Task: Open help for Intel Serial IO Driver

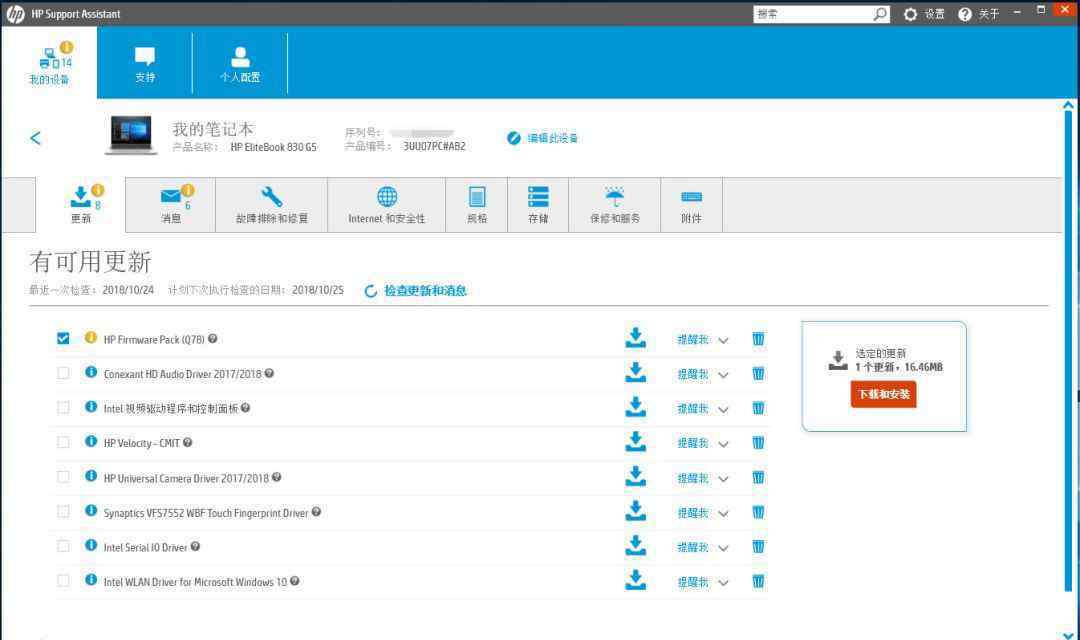Action: click(196, 546)
